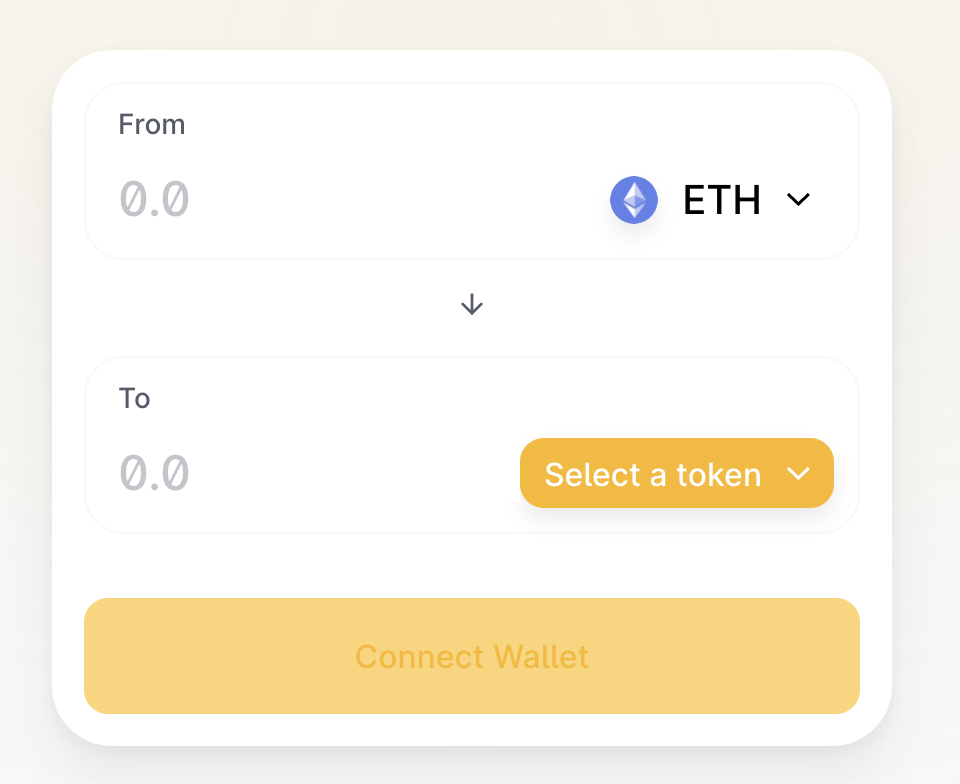Click the Ethereum diamond logo icon
The width and height of the screenshot is (960, 784).
634,200
